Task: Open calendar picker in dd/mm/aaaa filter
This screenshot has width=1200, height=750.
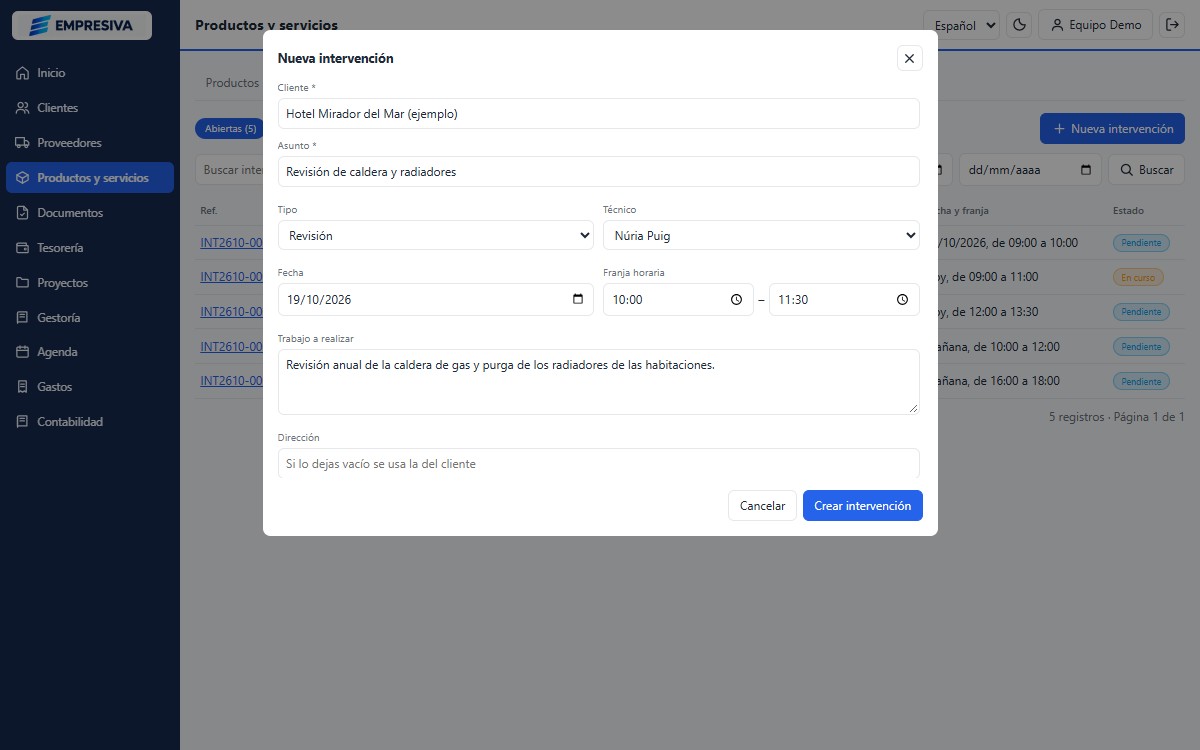Action: (1086, 170)
